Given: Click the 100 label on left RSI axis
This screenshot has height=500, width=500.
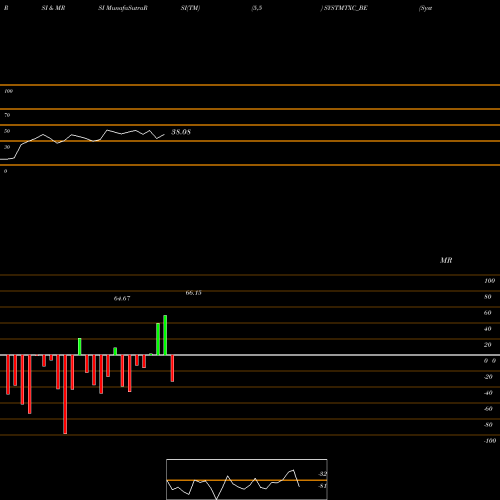Looking at the screenshot, I should (x=8, y=91).
